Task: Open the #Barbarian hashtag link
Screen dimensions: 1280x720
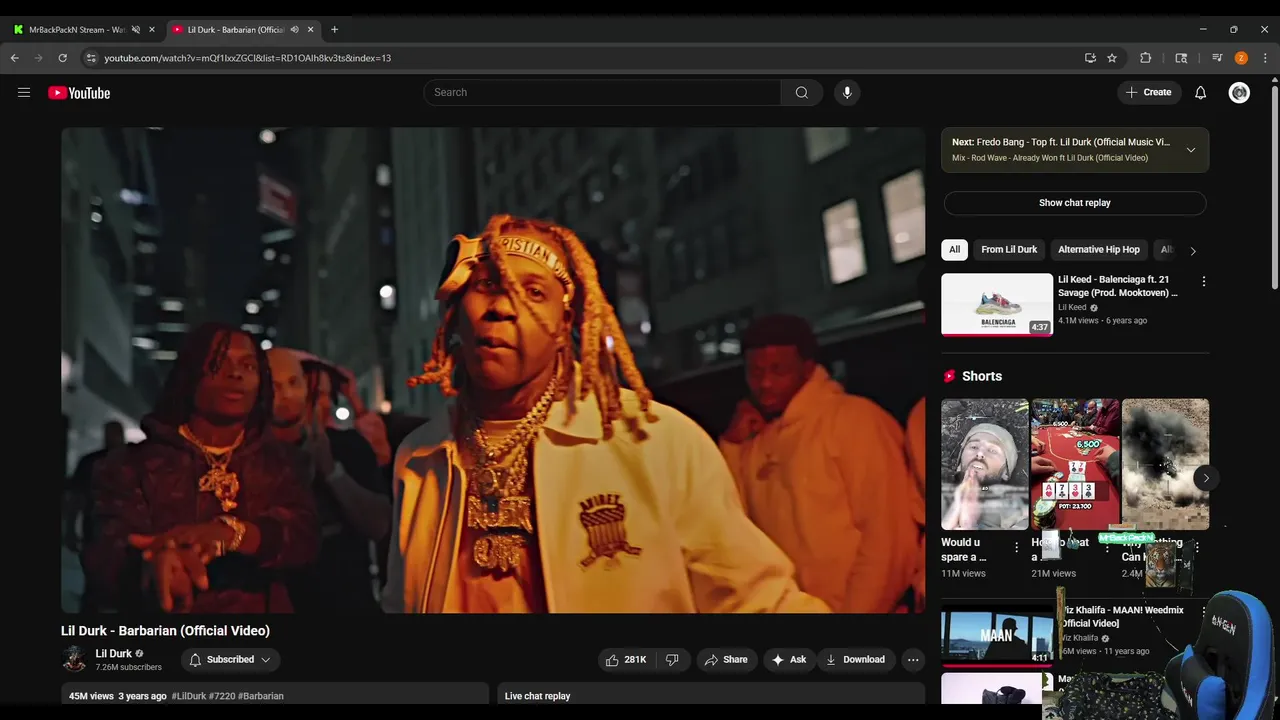Action: (x=261, y=696)
